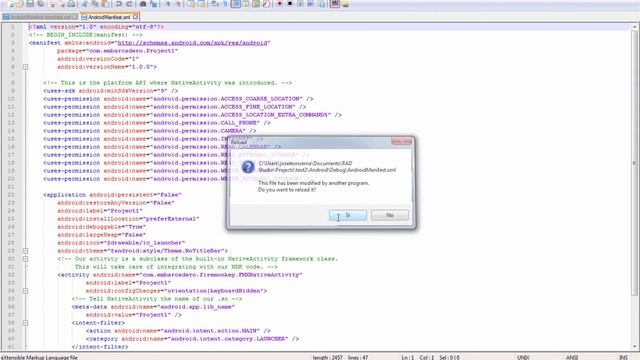Toggle the Word Wrap toolbar icon

214,4
